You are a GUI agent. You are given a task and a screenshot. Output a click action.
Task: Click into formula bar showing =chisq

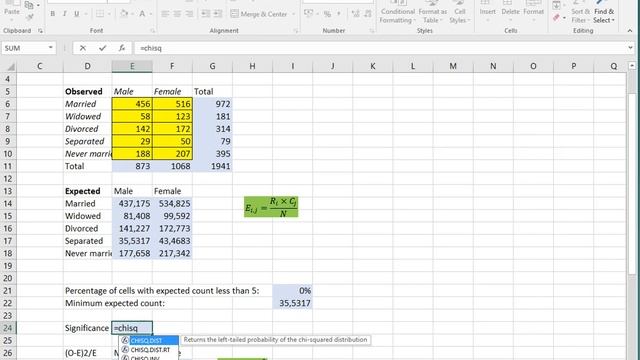[x=380, y=48]
